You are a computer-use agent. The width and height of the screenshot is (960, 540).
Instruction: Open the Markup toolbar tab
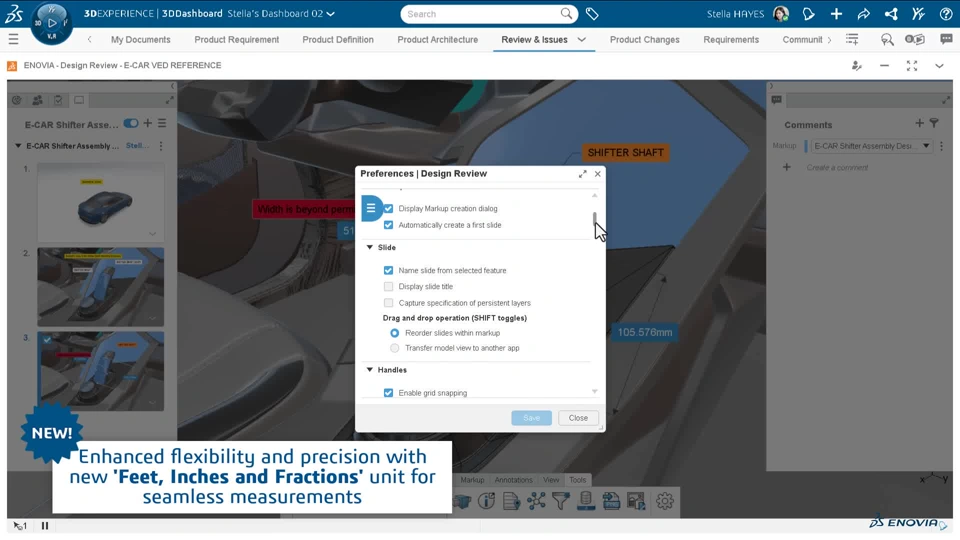pyautogui.click(x=472, y=480)
